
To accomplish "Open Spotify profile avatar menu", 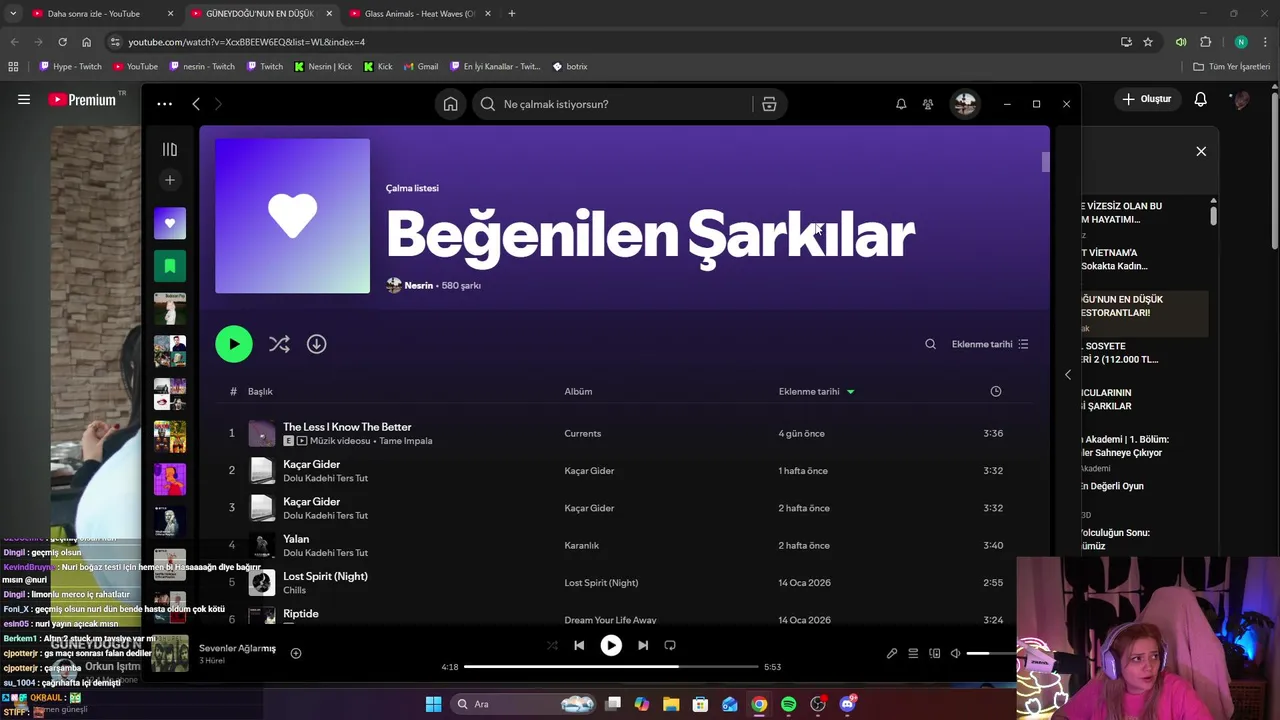I will [x=964, y=104].
